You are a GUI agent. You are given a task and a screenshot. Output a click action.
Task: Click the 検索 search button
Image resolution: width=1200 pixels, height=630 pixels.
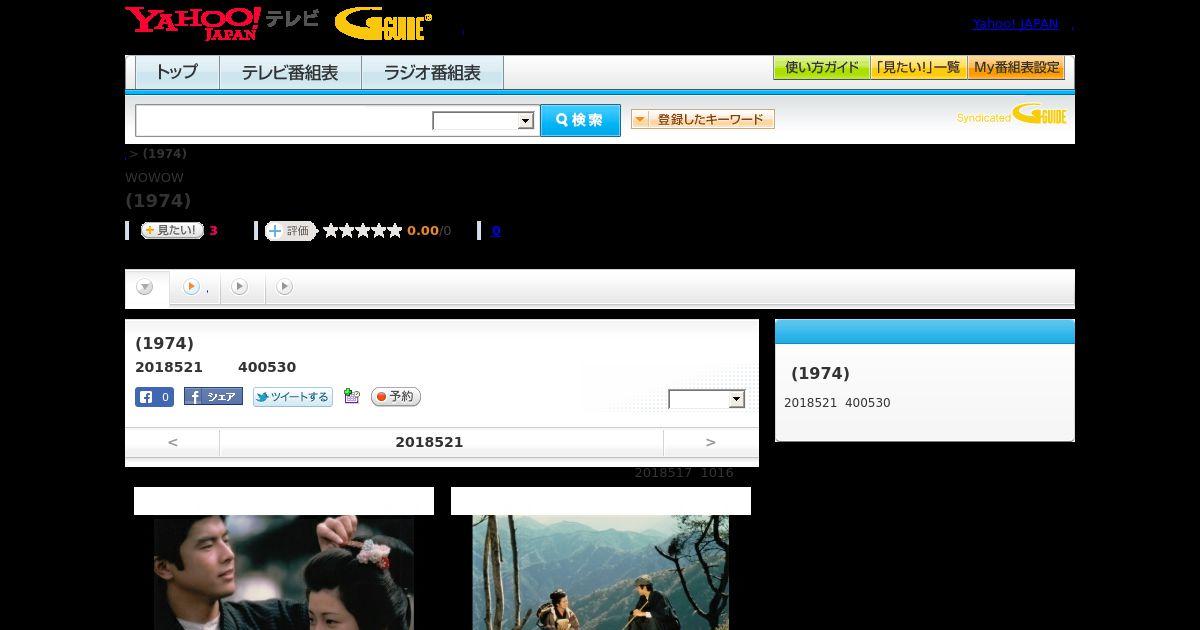coord(580,120)
